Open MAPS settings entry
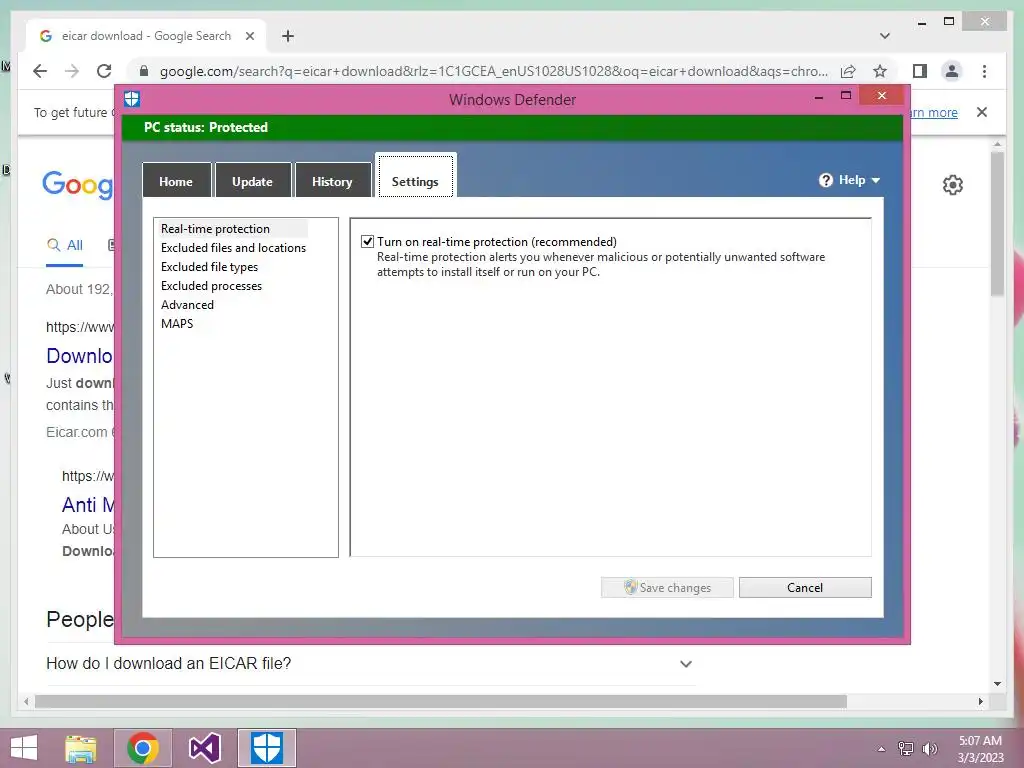 click(177, 323)
